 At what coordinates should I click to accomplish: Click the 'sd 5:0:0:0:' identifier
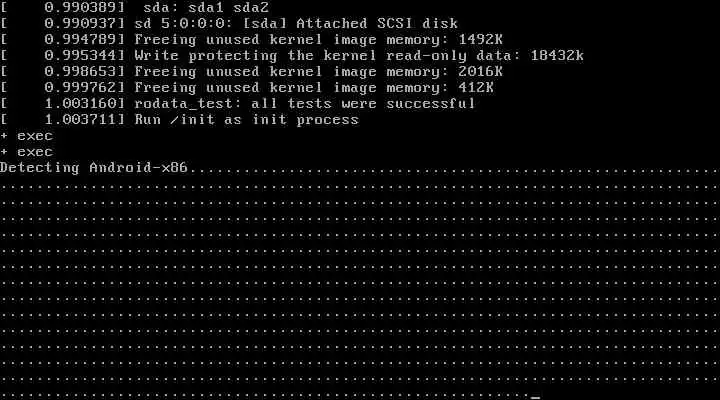tap(184, 23)
